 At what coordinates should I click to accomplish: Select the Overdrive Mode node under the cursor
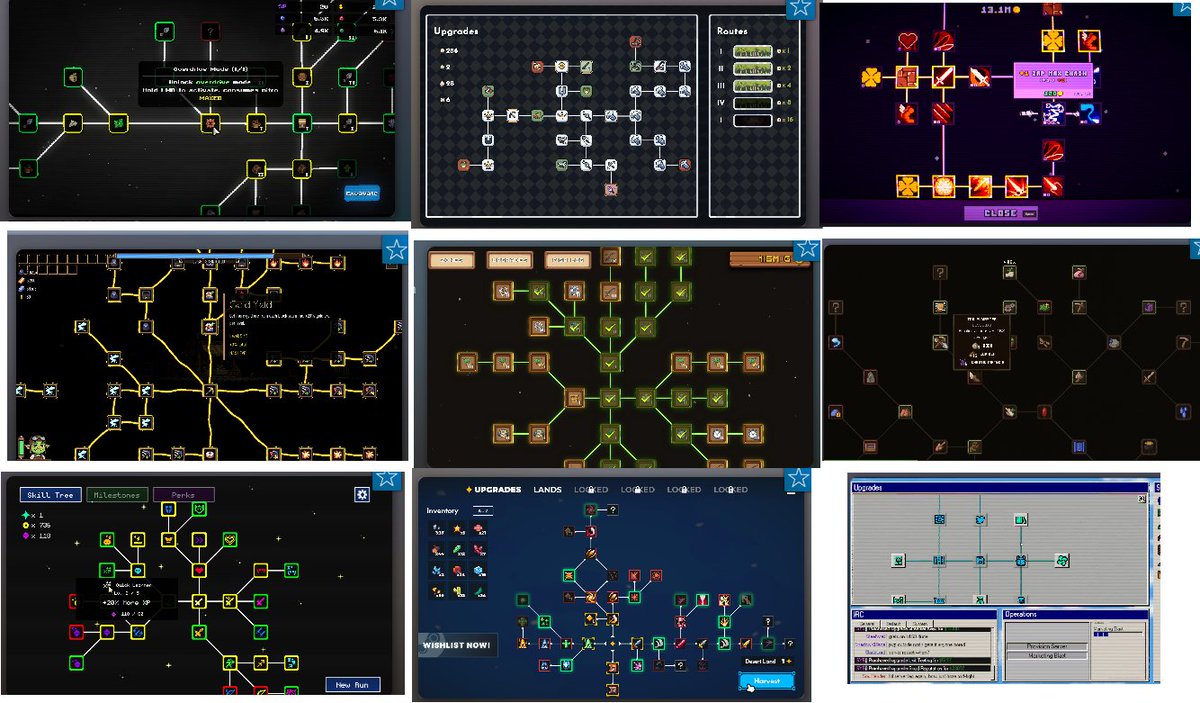[211, 123]
